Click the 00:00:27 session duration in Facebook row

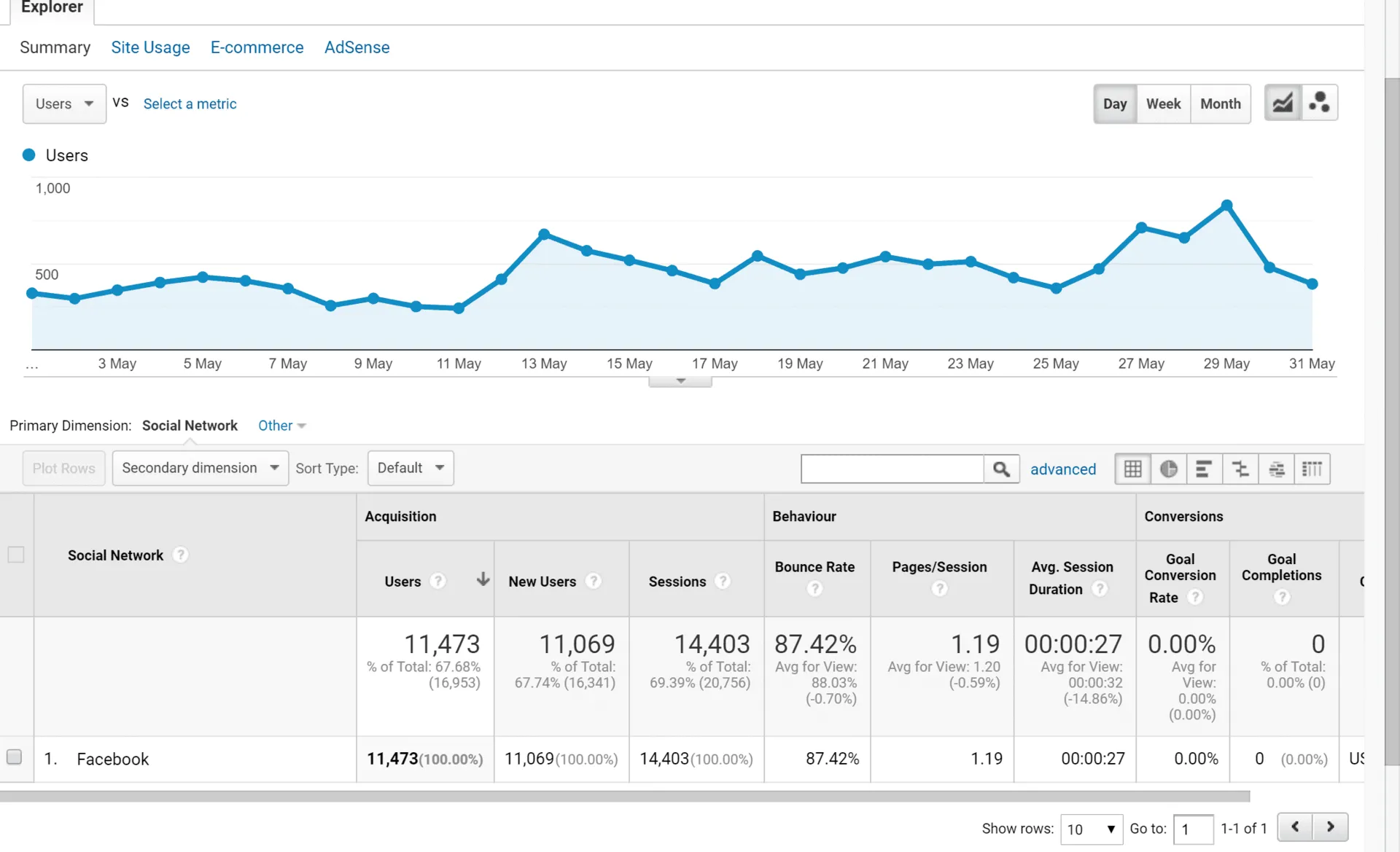pos(1092,759)
